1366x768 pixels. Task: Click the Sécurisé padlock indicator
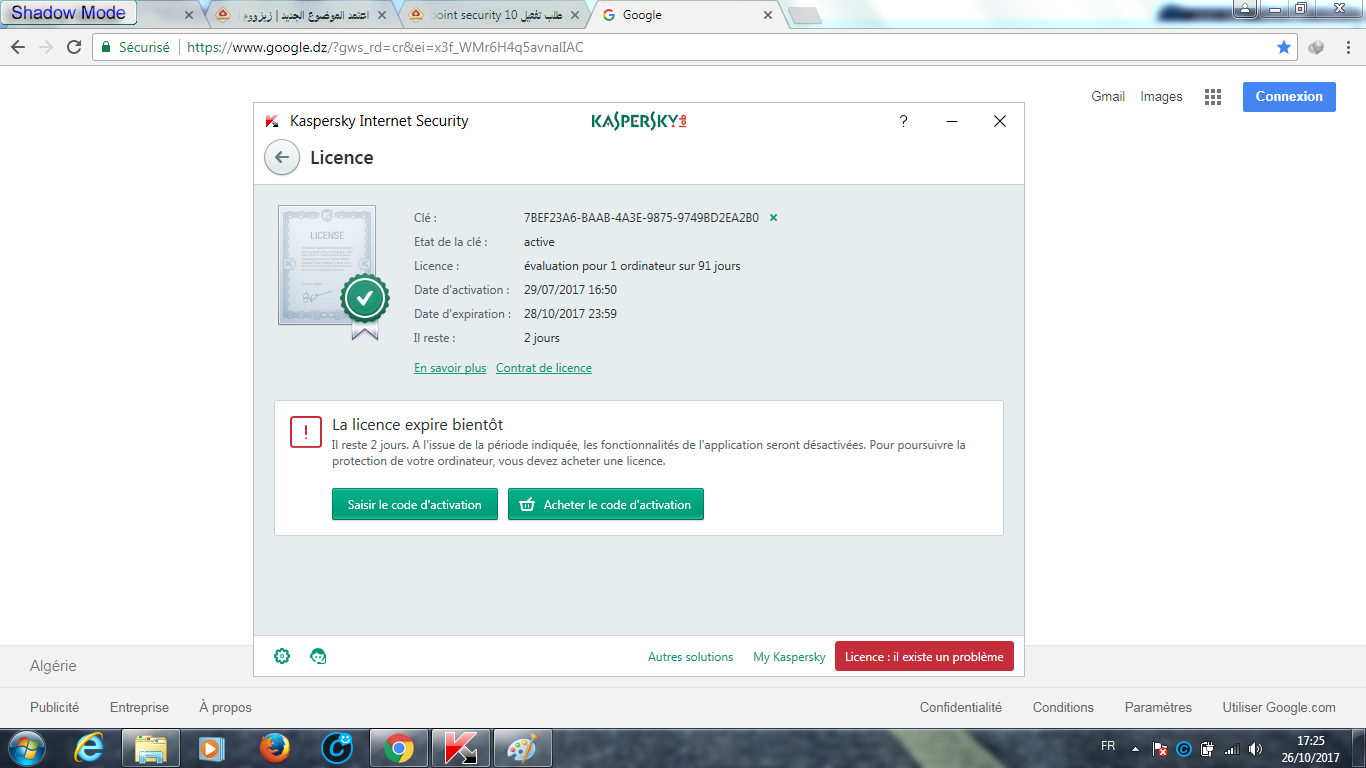point(135,47)
